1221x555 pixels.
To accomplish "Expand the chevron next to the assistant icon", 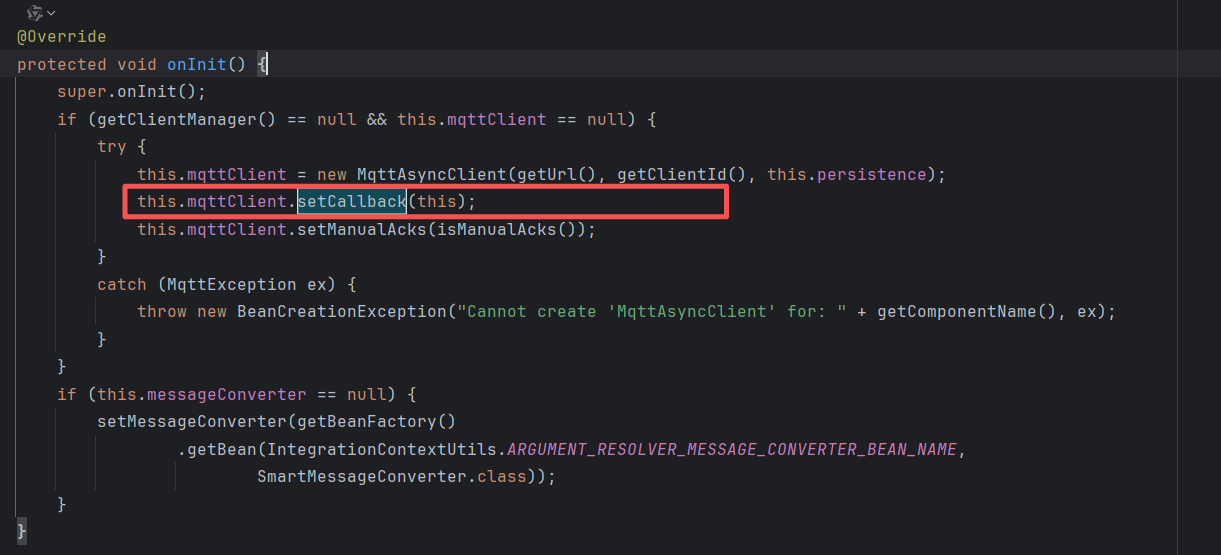I will click(51, 13).
